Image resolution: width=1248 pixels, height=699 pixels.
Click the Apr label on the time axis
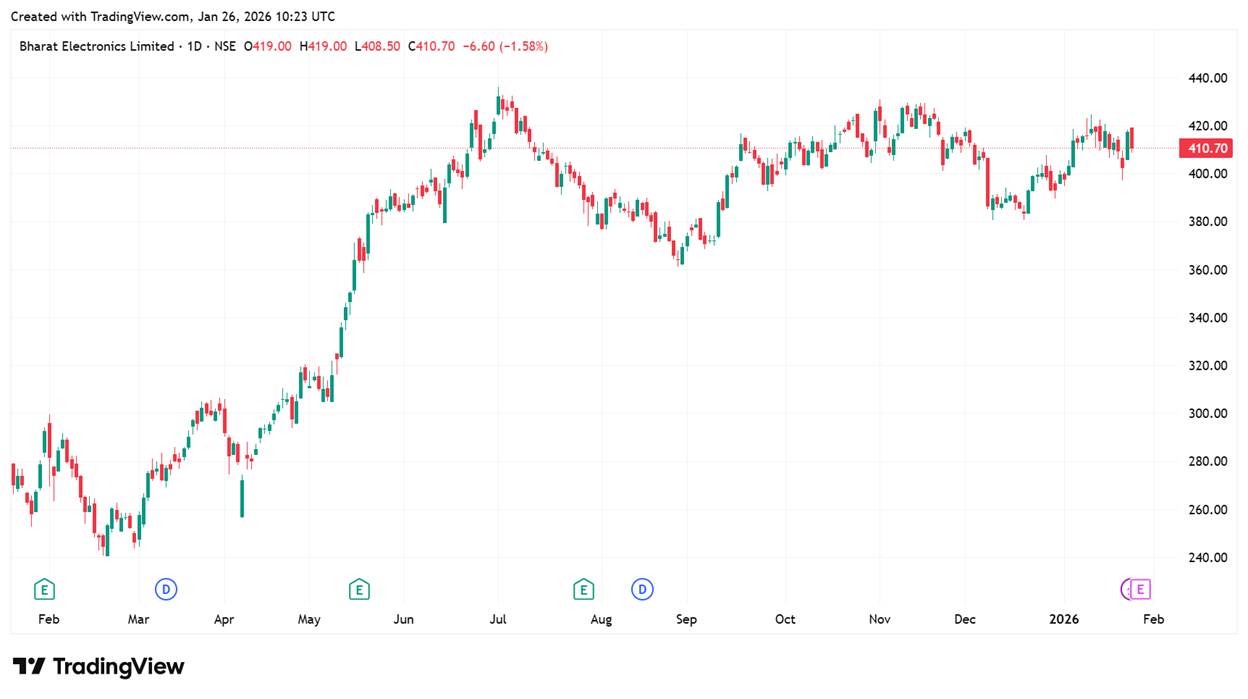[x=224, y=620]
